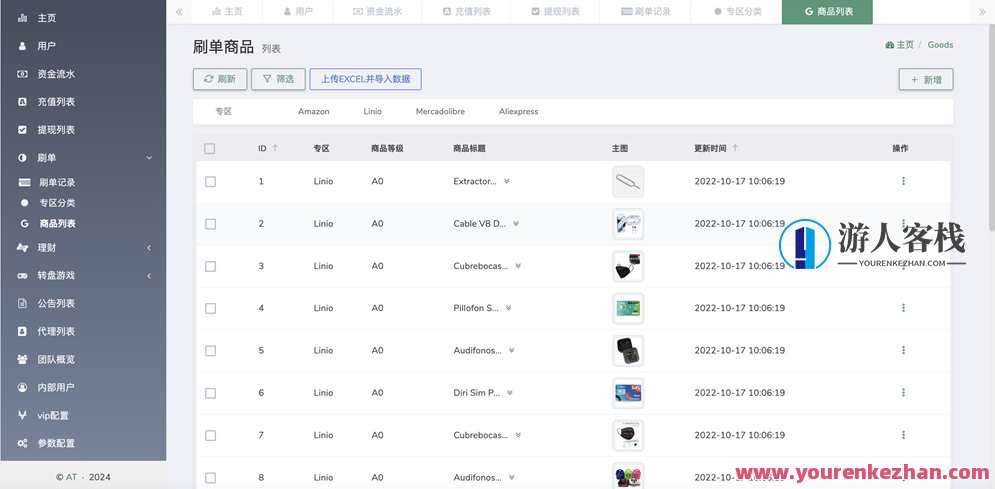
Task: Check the checkbox for row ID 6
Action: tap(210, 393)
